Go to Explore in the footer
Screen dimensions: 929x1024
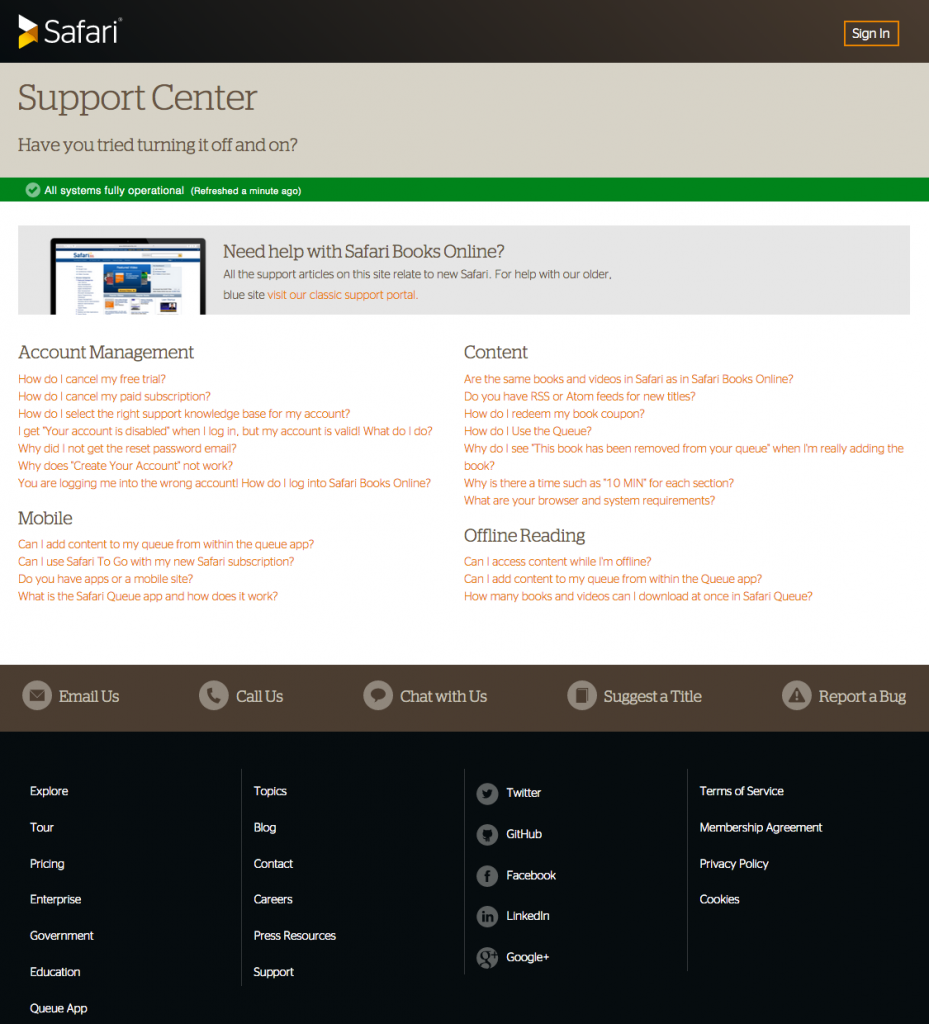click(49, 791)
